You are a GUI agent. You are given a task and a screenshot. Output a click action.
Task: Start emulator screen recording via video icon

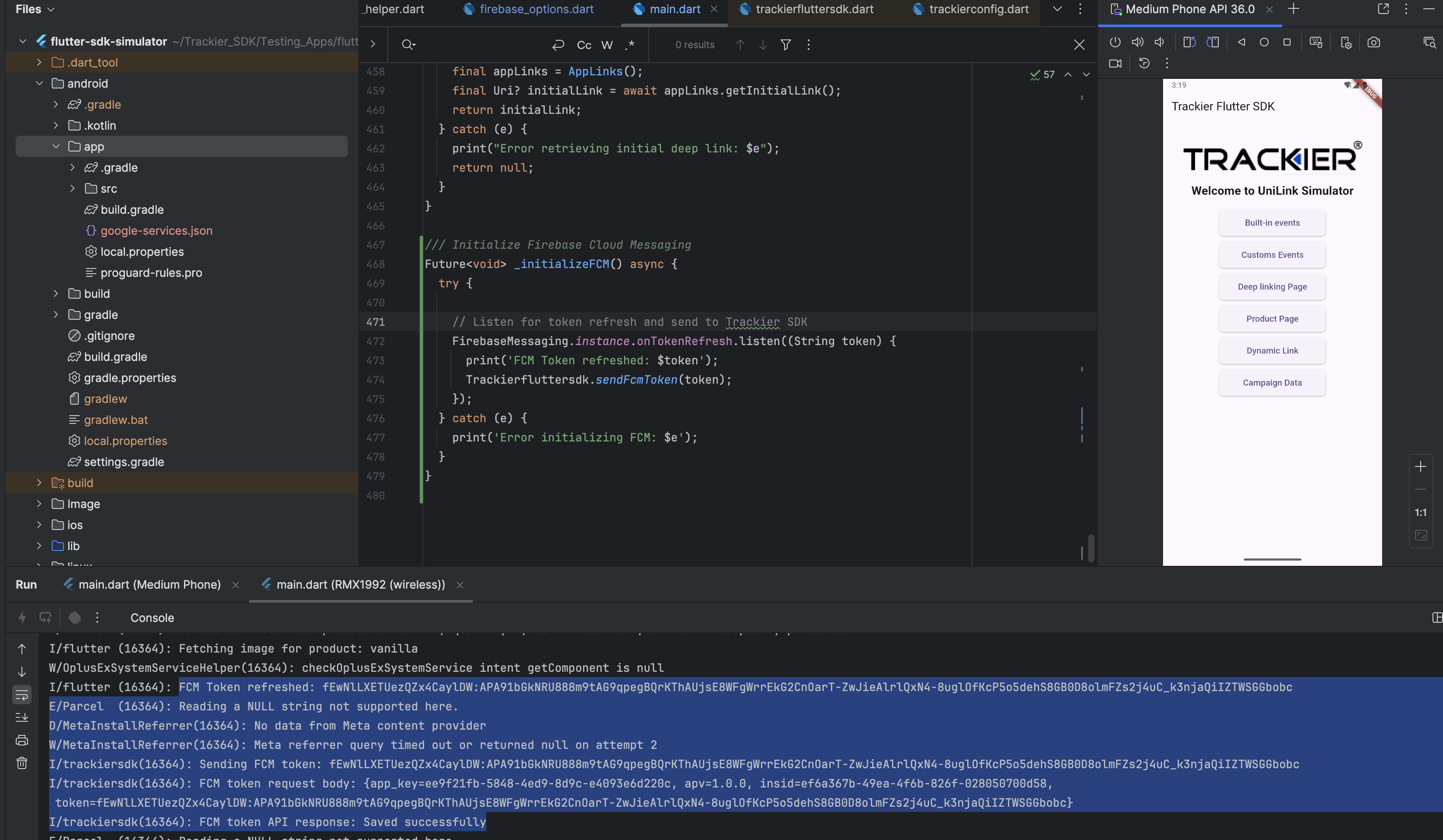(x=1115, y=64)
